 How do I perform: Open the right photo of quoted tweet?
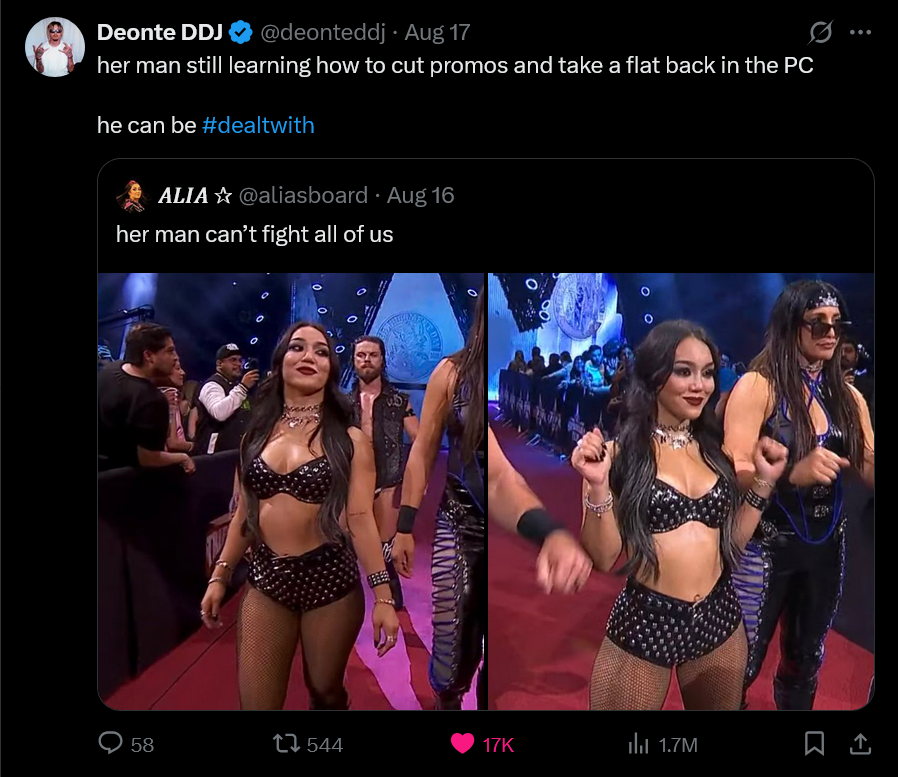click(681, 491)
